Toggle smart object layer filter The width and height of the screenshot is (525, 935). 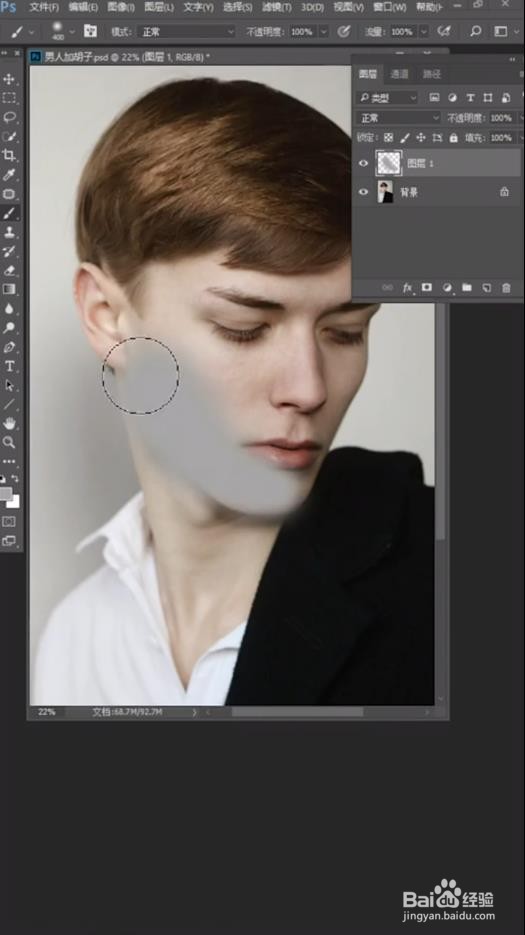[x=506, y=98]
